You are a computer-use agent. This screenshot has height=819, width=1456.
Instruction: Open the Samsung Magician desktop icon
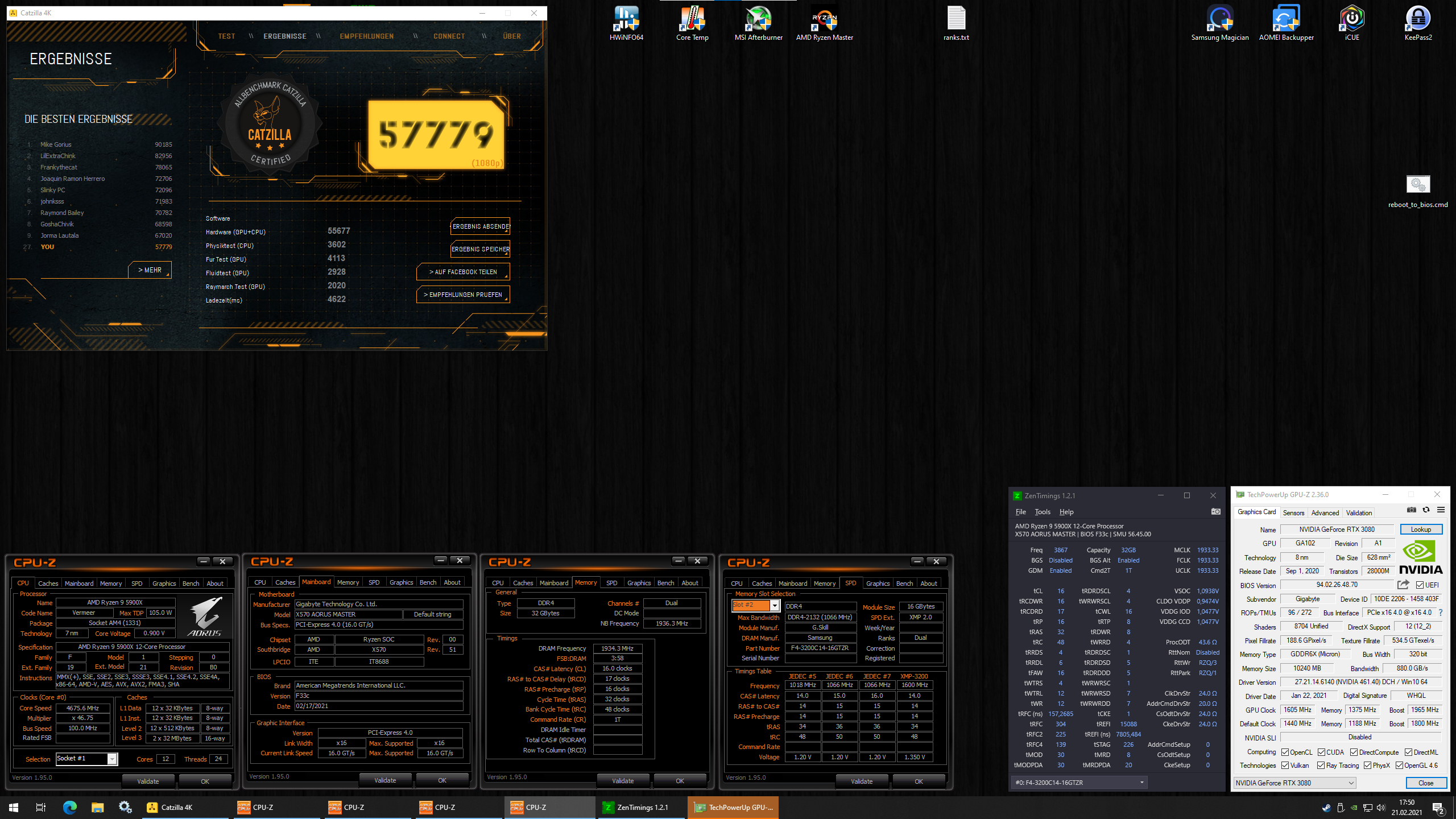pos(1220,24)
